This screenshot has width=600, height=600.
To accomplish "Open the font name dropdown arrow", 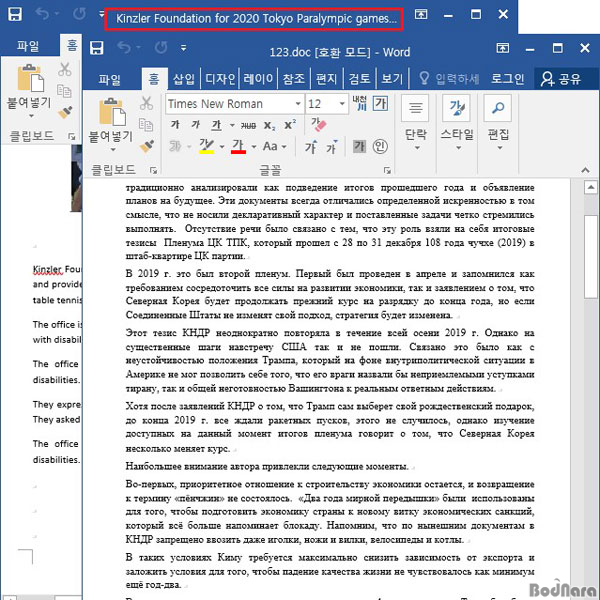I will (x=298, y=104).
